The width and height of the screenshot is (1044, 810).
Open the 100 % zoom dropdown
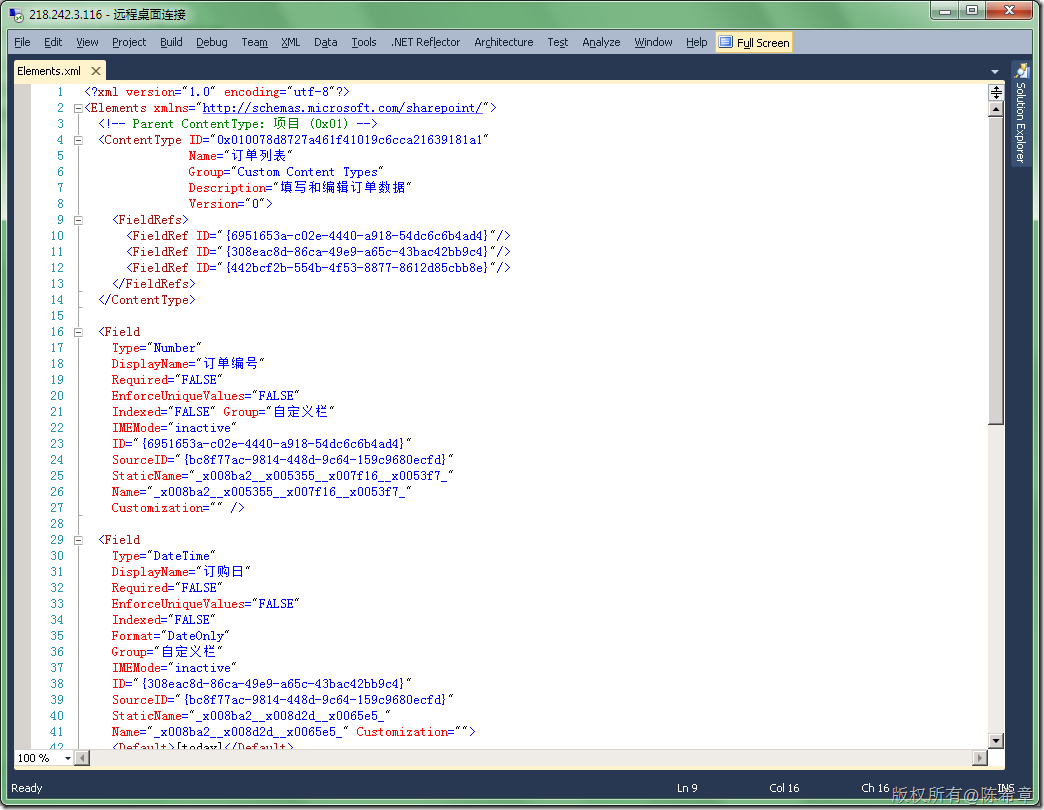(x=67, y=758)
